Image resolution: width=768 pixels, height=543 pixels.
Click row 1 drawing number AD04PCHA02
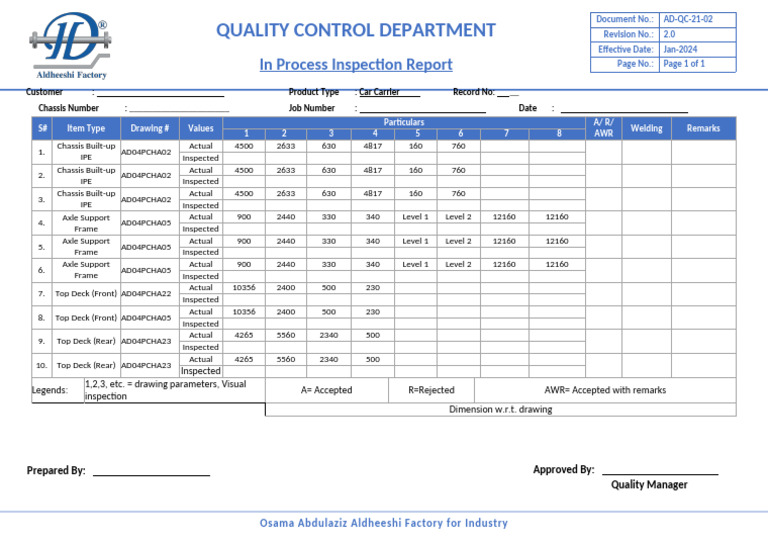[x=146, y=152]
